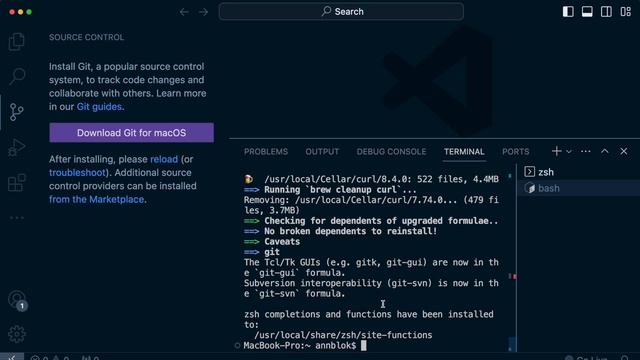This screenshot has width=640, height=360.
Task: Open the Accounts menu with badge
Action: click(17, 300)
